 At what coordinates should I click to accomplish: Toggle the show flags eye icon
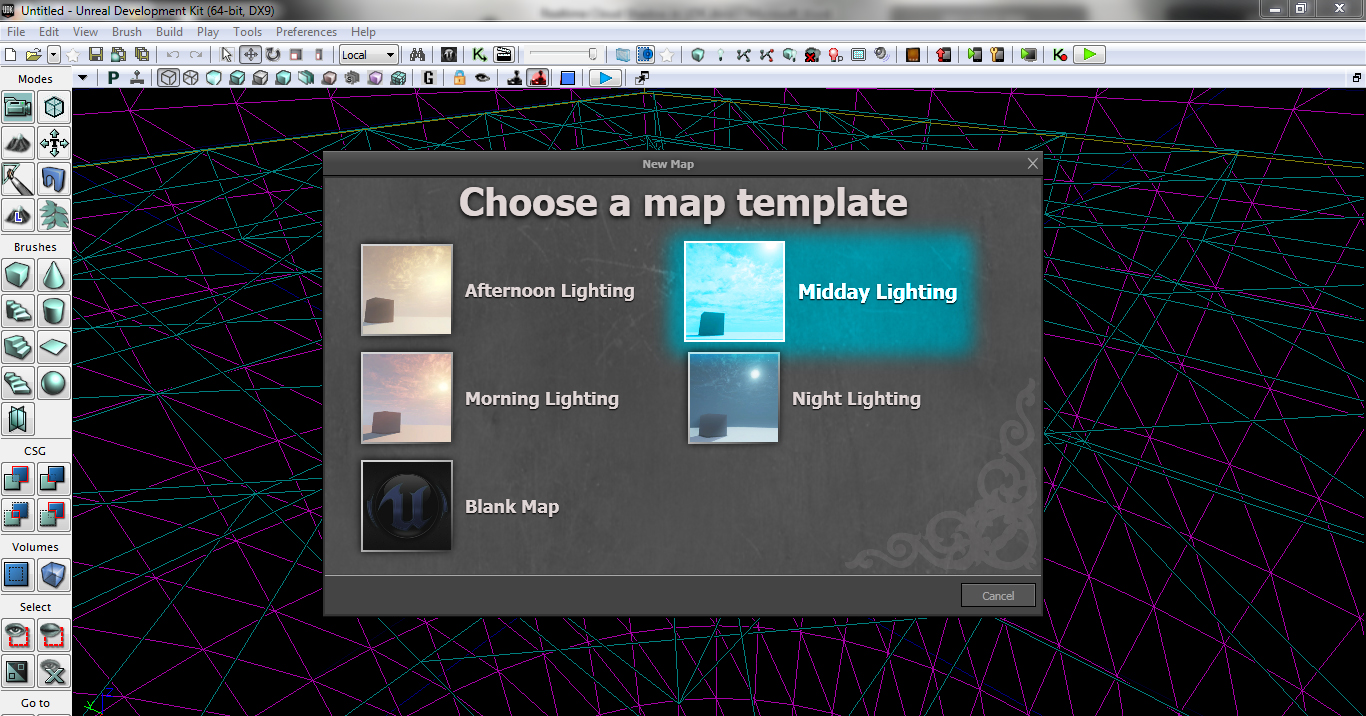482,78
